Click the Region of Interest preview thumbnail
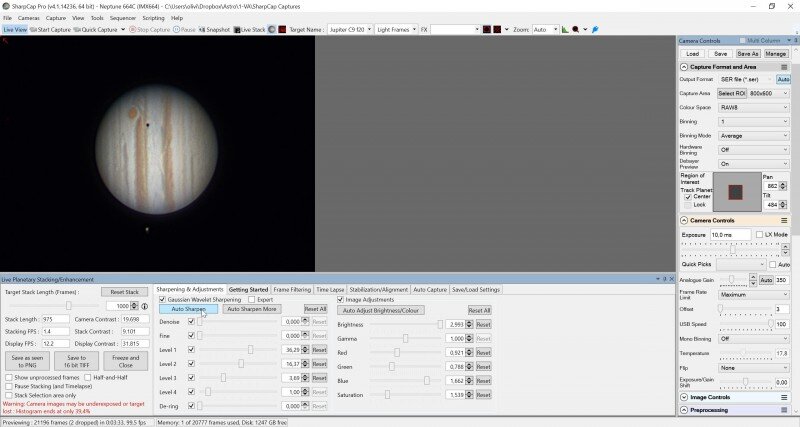 coord(736,192)
